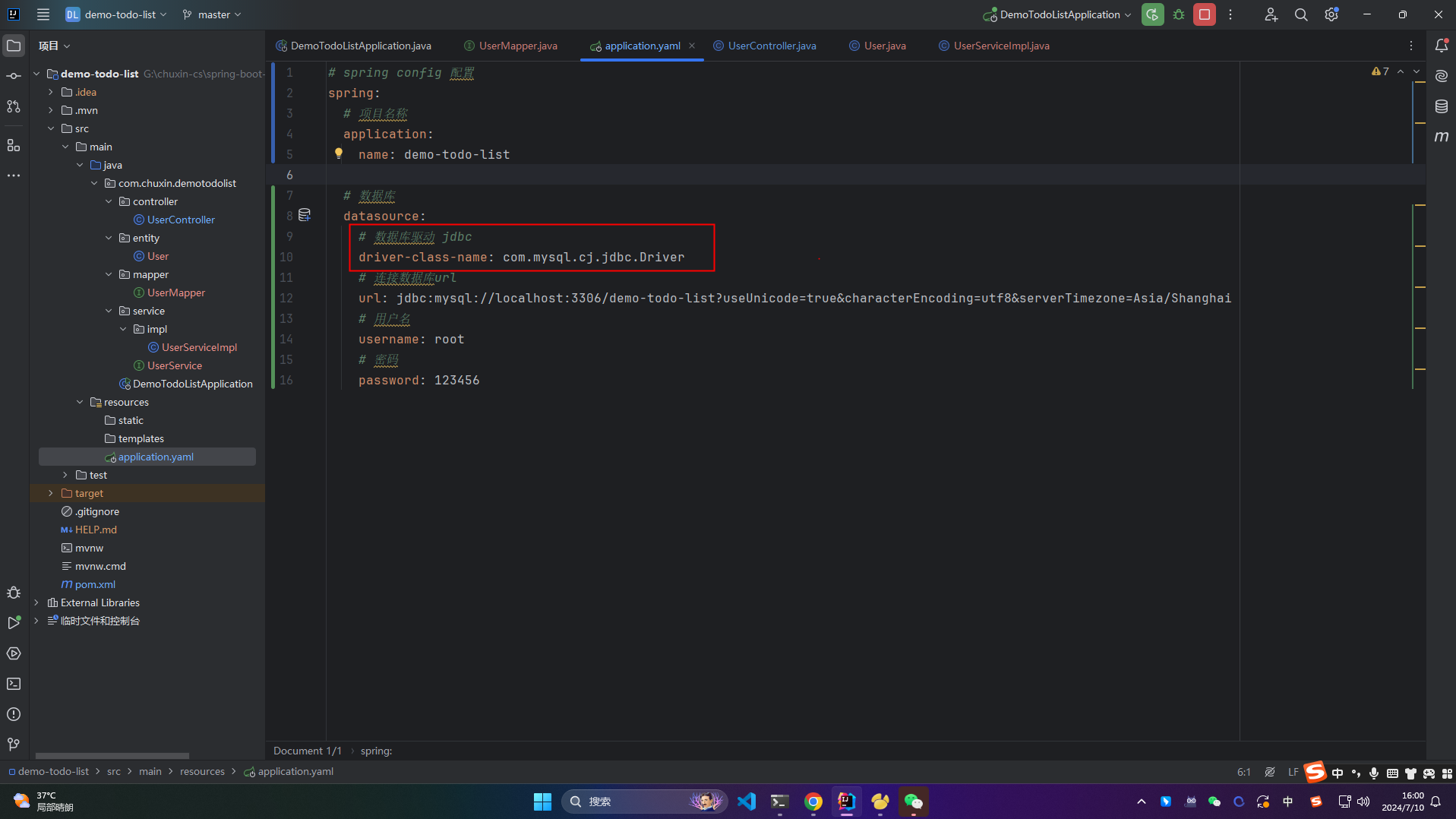
Task: Open the Debug tool window
Action: pos(14,593)
